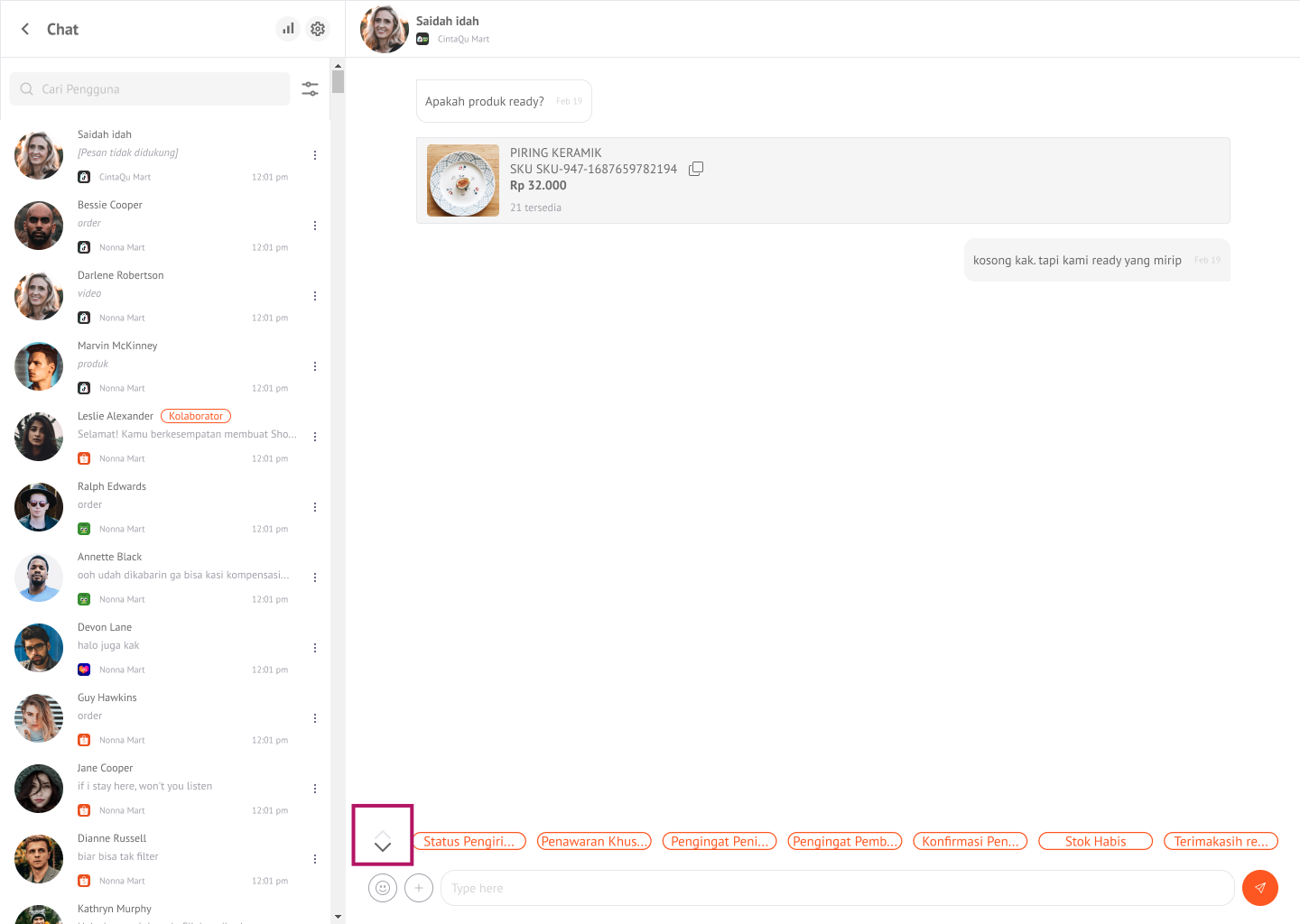Copy the SKU of Piring Keramik
This screenshot has height=924, width=1300.
tap(696, 169)
